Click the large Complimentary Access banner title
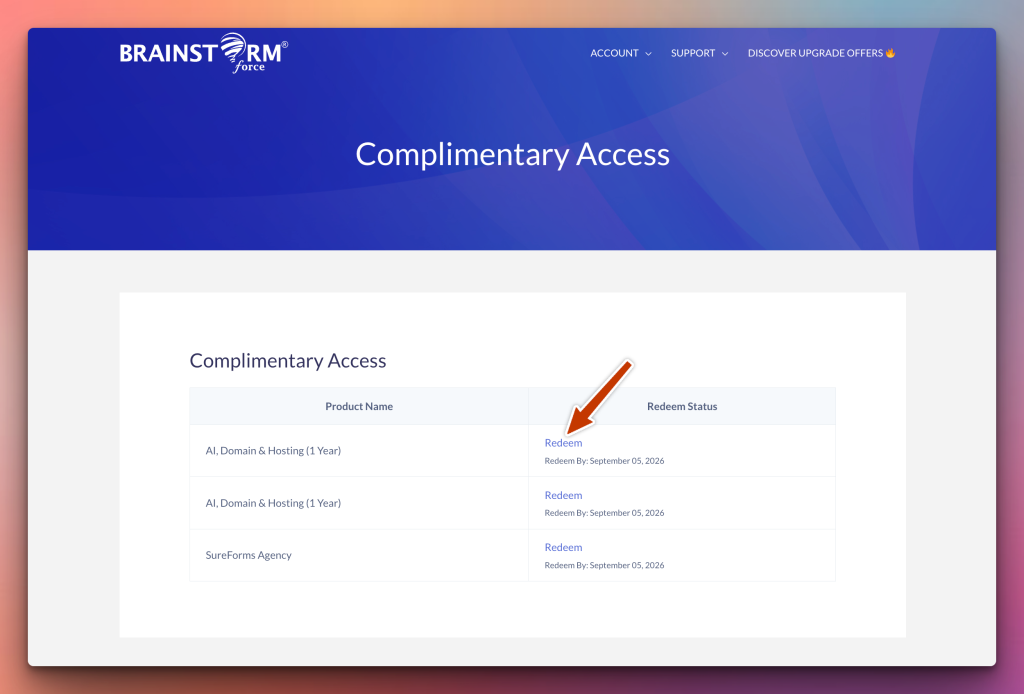 coord(513,154)
